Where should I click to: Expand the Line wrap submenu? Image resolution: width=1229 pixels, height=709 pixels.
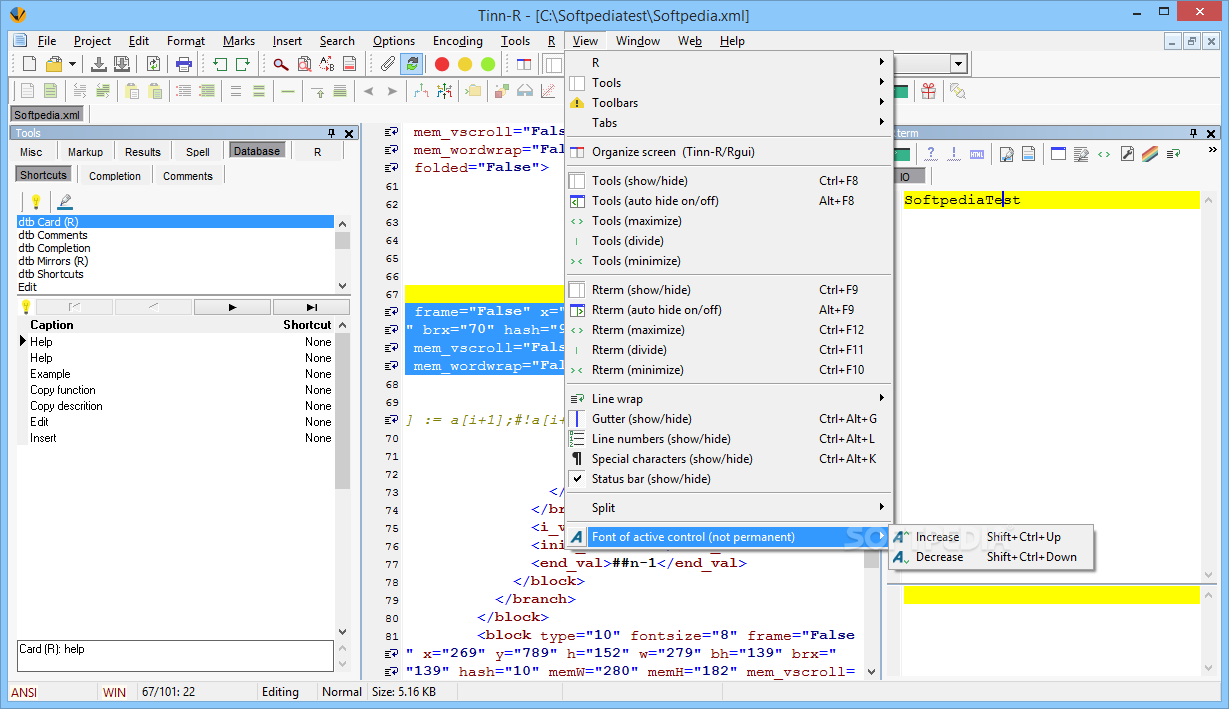click(x=728, y=399)
